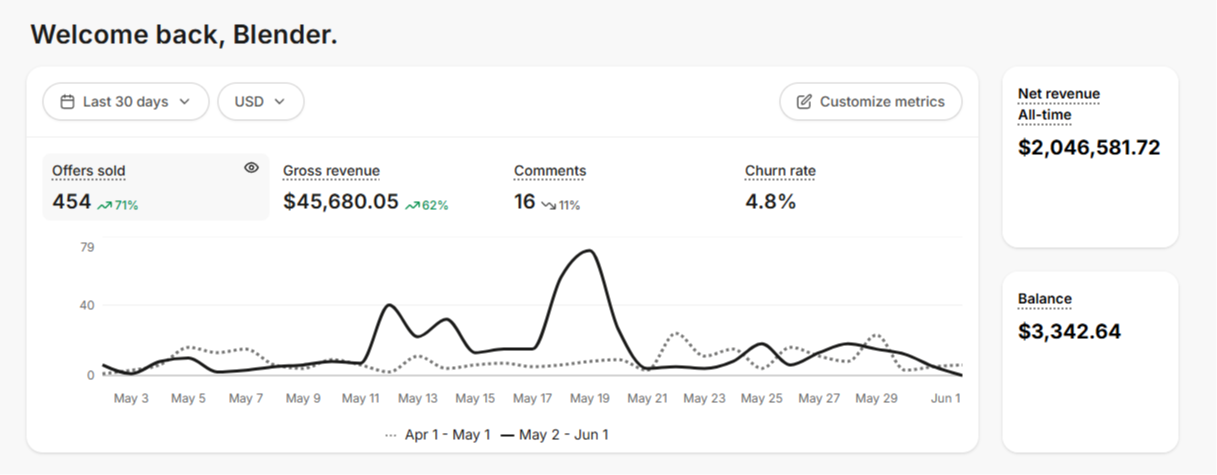Select the Gross revenue metric

pyautogui.click(x=366, y=187)
